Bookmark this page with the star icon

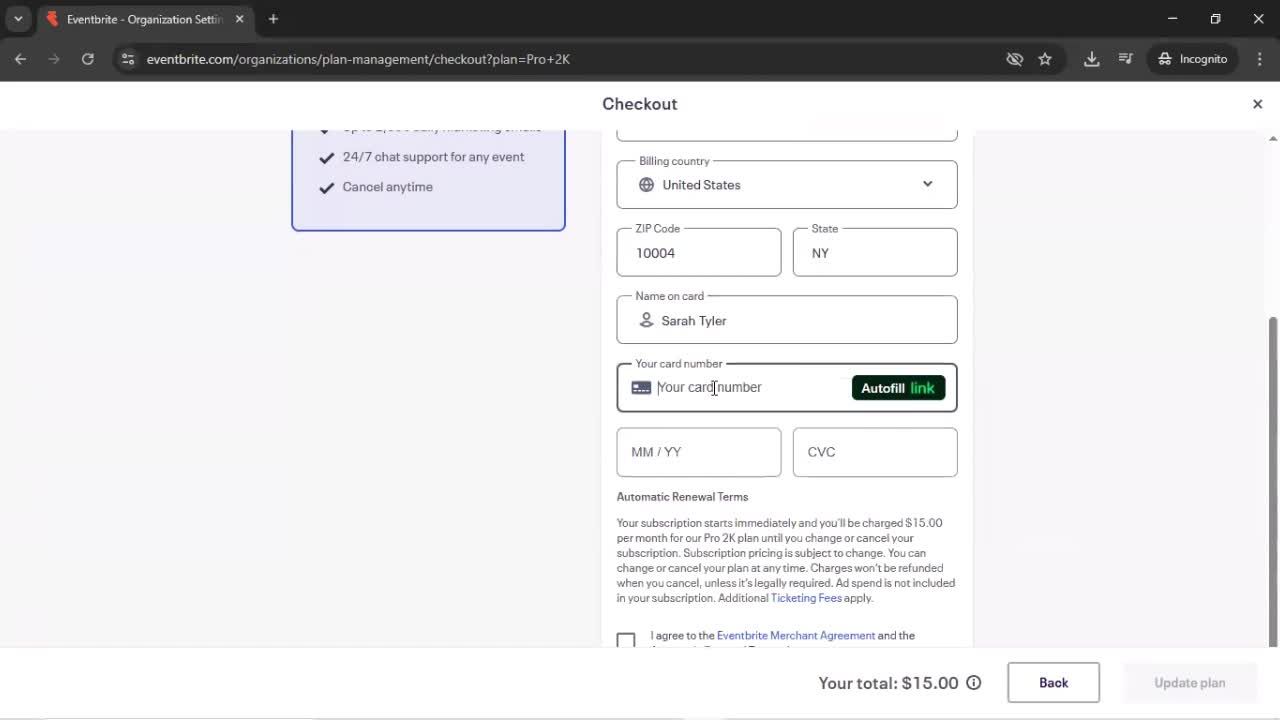coord(1045,59)
